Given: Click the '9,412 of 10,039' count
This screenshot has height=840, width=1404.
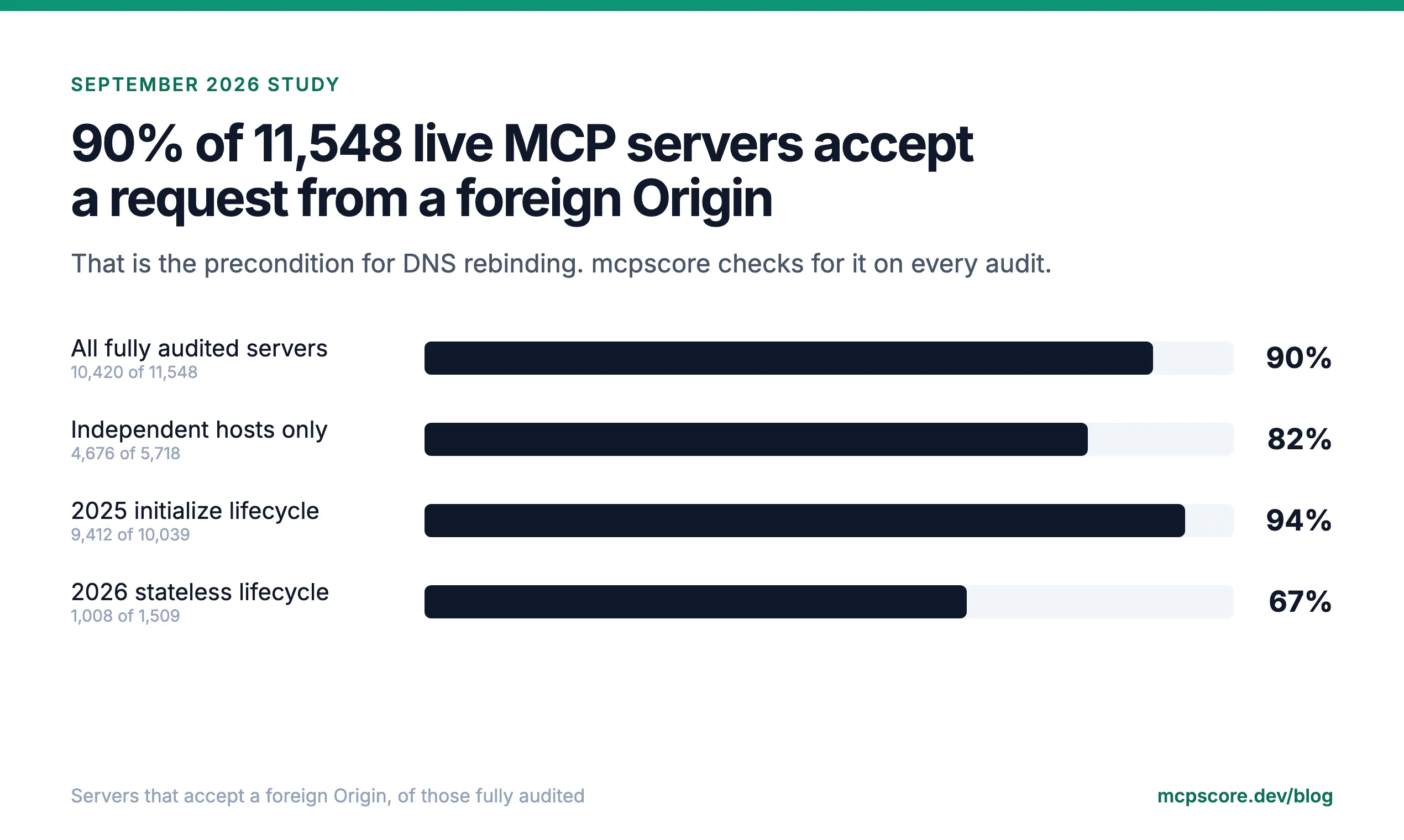Looking at the screenshot, I should [130, 535].
